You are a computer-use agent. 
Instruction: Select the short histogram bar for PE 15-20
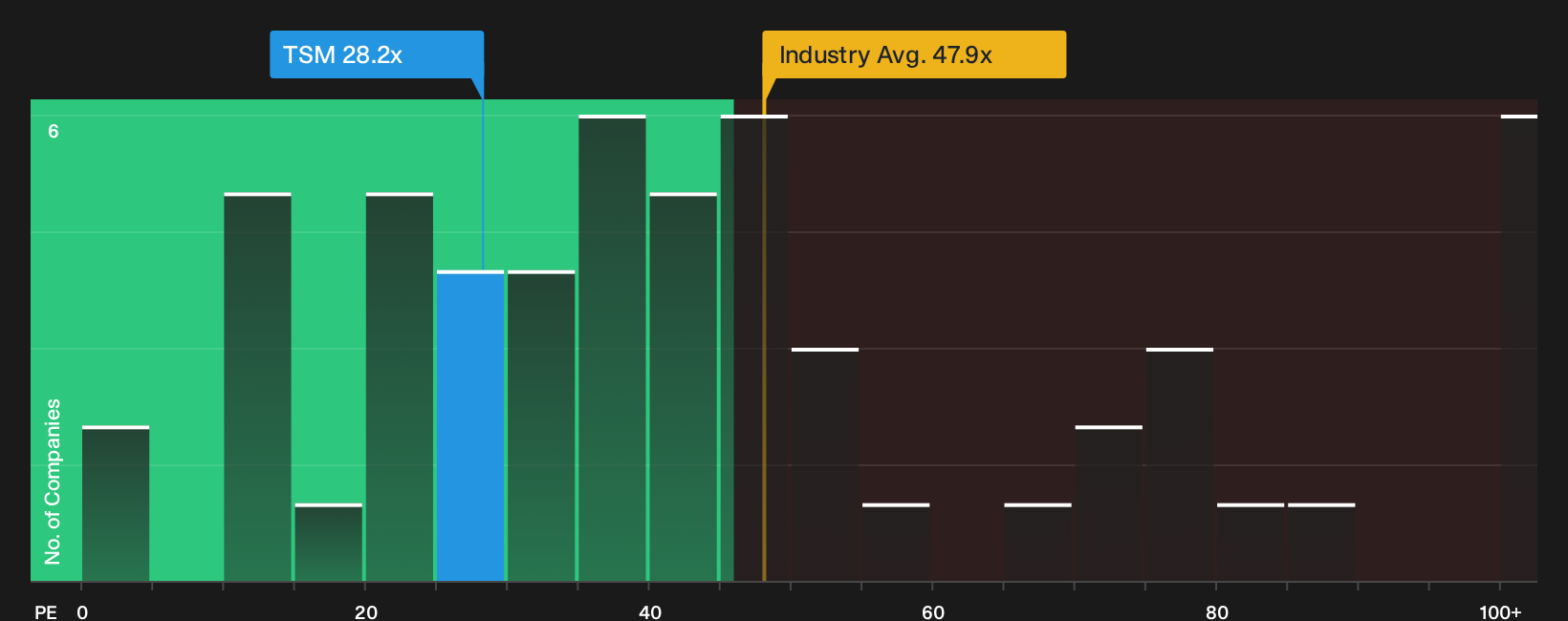[x=329, y=543]
